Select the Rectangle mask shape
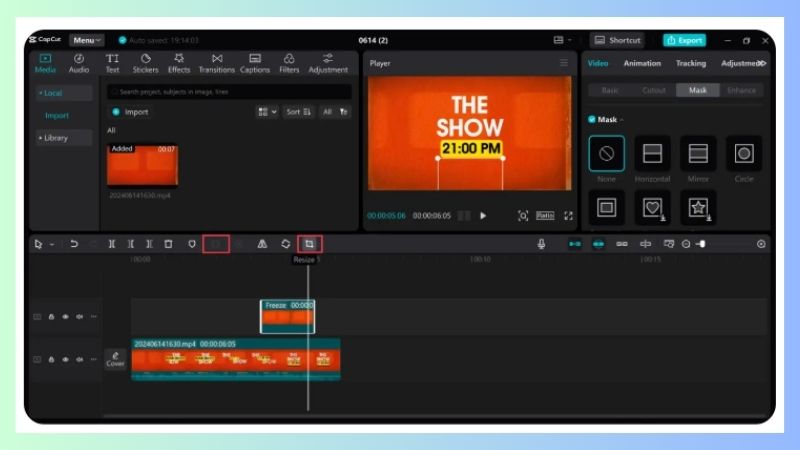 tap(607, 208)
